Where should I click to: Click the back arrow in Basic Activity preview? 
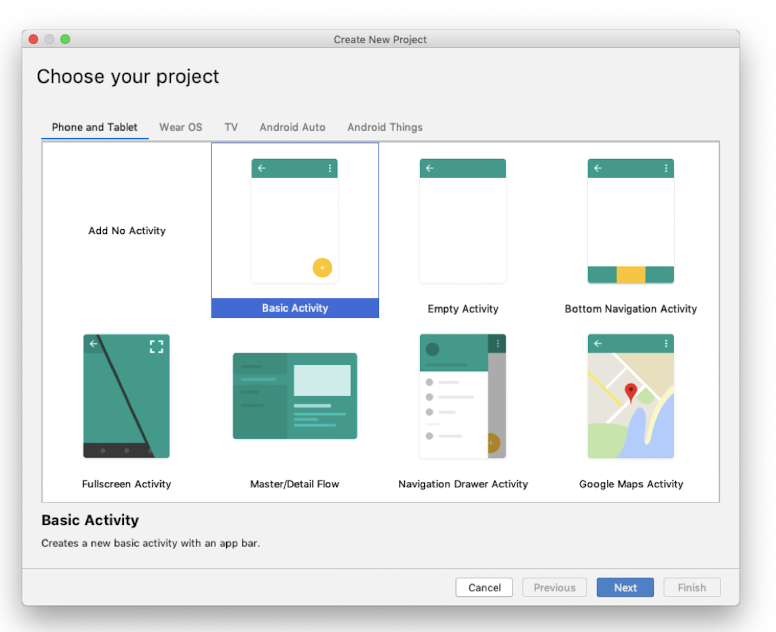262,168
